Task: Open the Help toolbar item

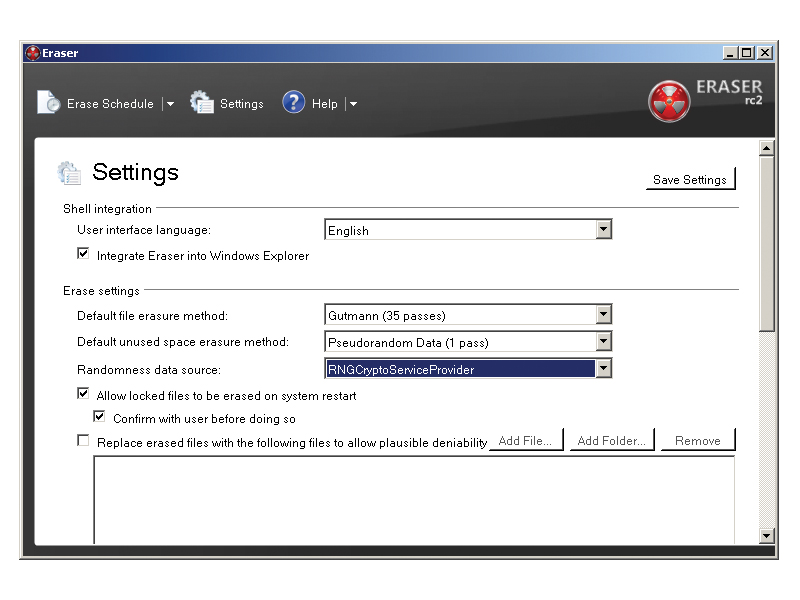Action: pos(324,104)
